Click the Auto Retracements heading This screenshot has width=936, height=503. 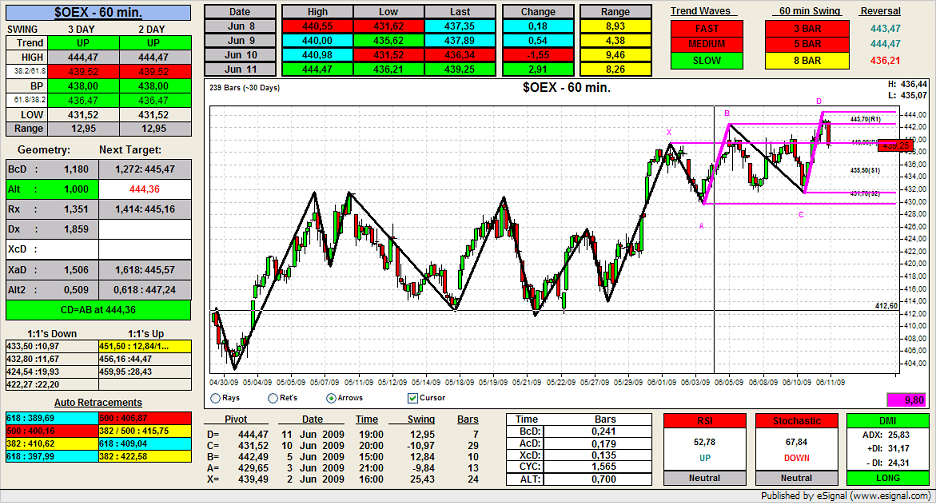pos(98,373)
